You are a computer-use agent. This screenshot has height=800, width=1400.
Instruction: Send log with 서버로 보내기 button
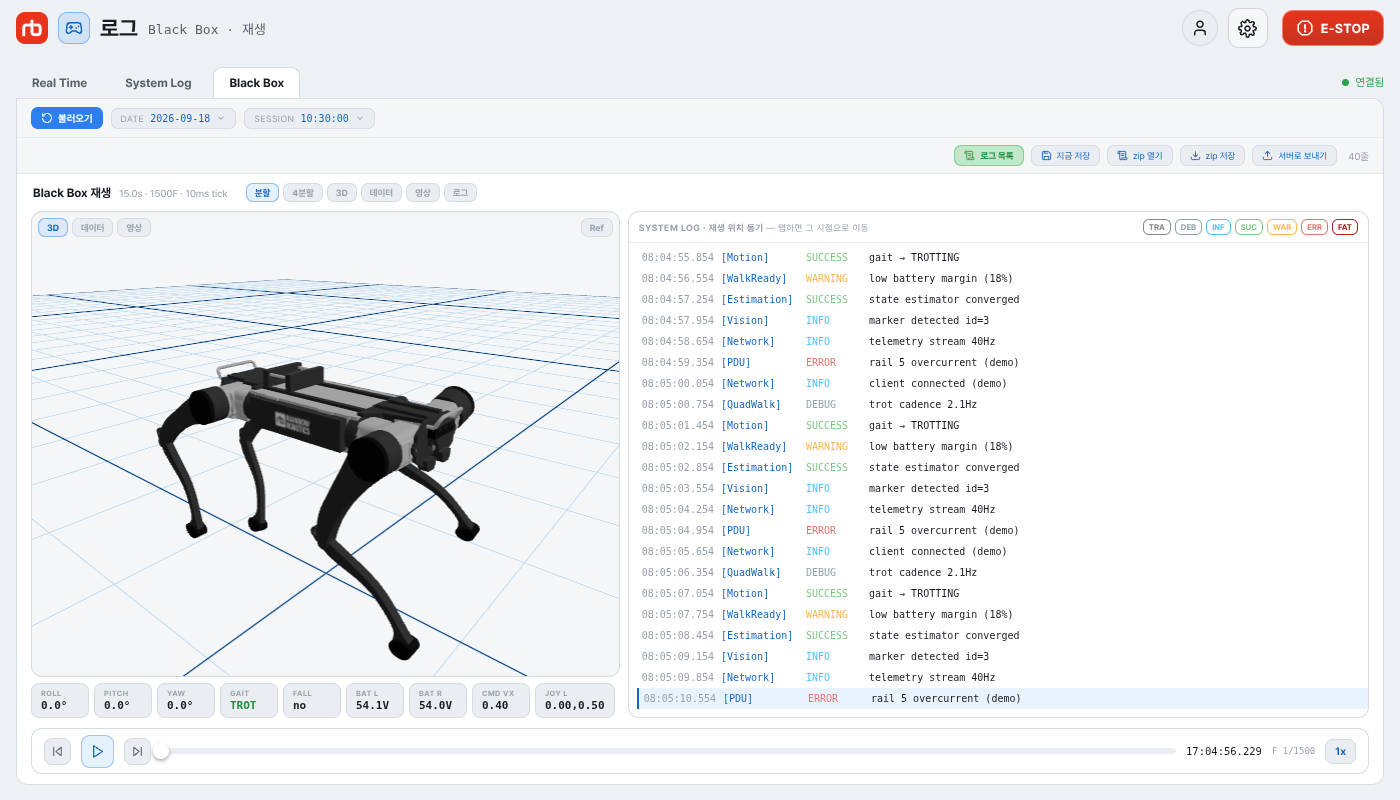click(x=1294, y=156)
